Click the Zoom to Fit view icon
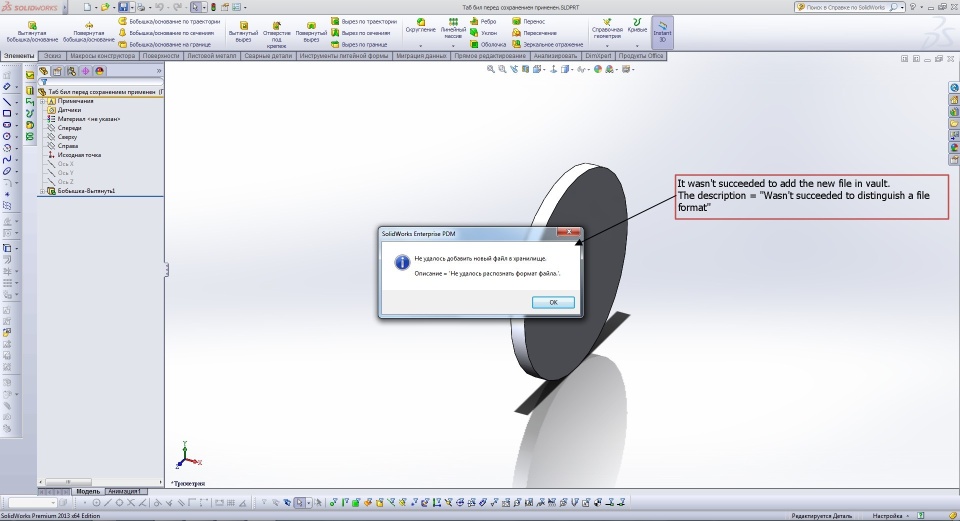960x521 pixels. coord(490,69)
